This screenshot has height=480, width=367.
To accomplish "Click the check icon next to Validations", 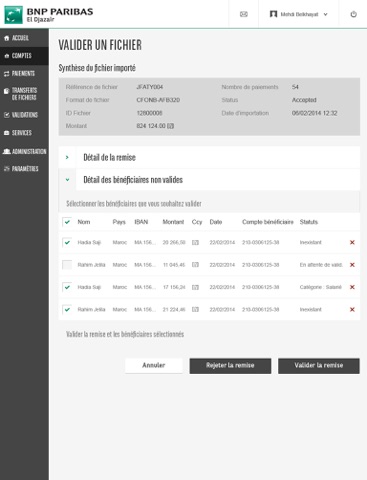I will pyautogui.click(x=7, y=115).
